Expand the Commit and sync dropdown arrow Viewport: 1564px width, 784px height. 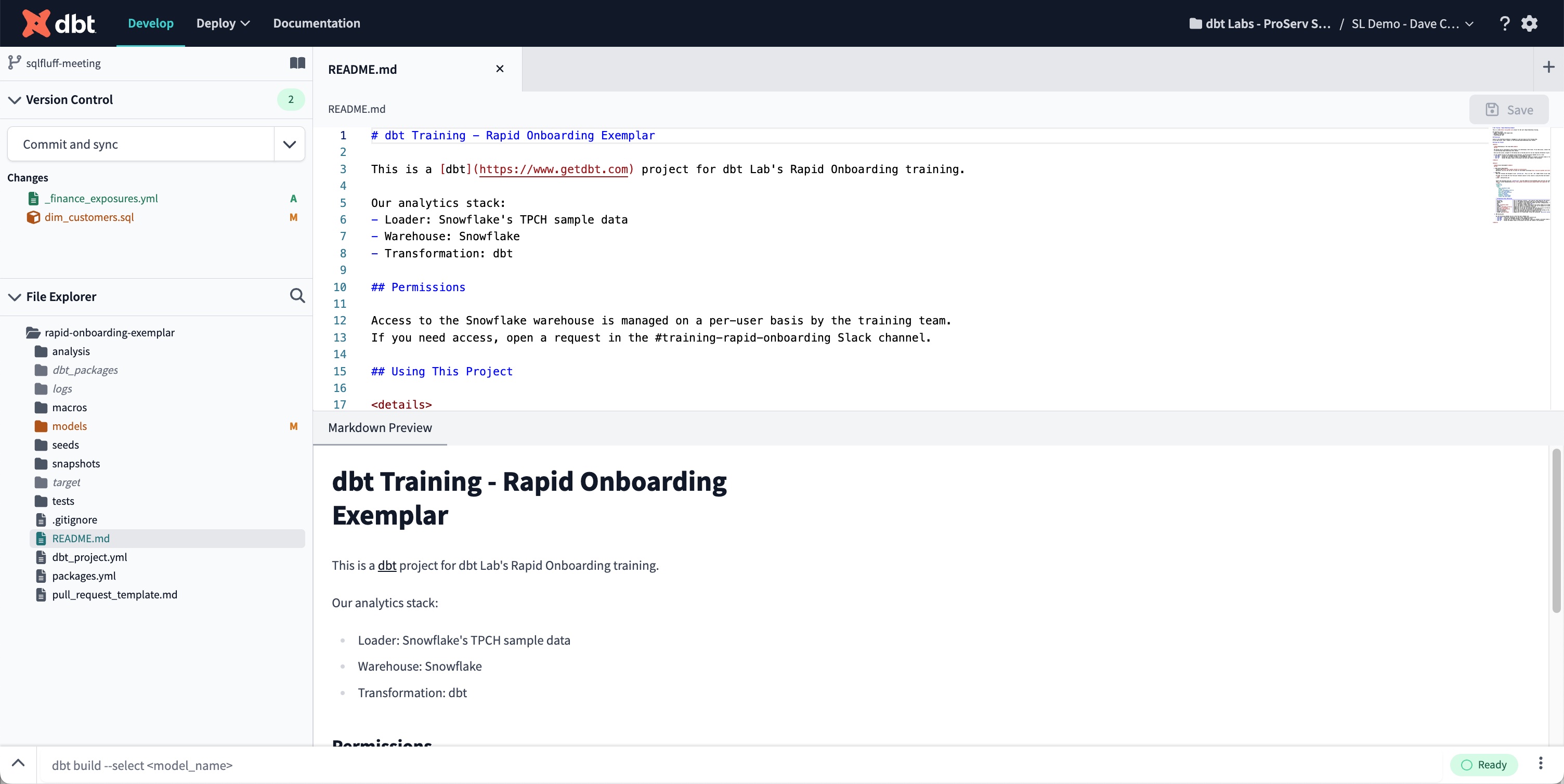click(289, 144)
